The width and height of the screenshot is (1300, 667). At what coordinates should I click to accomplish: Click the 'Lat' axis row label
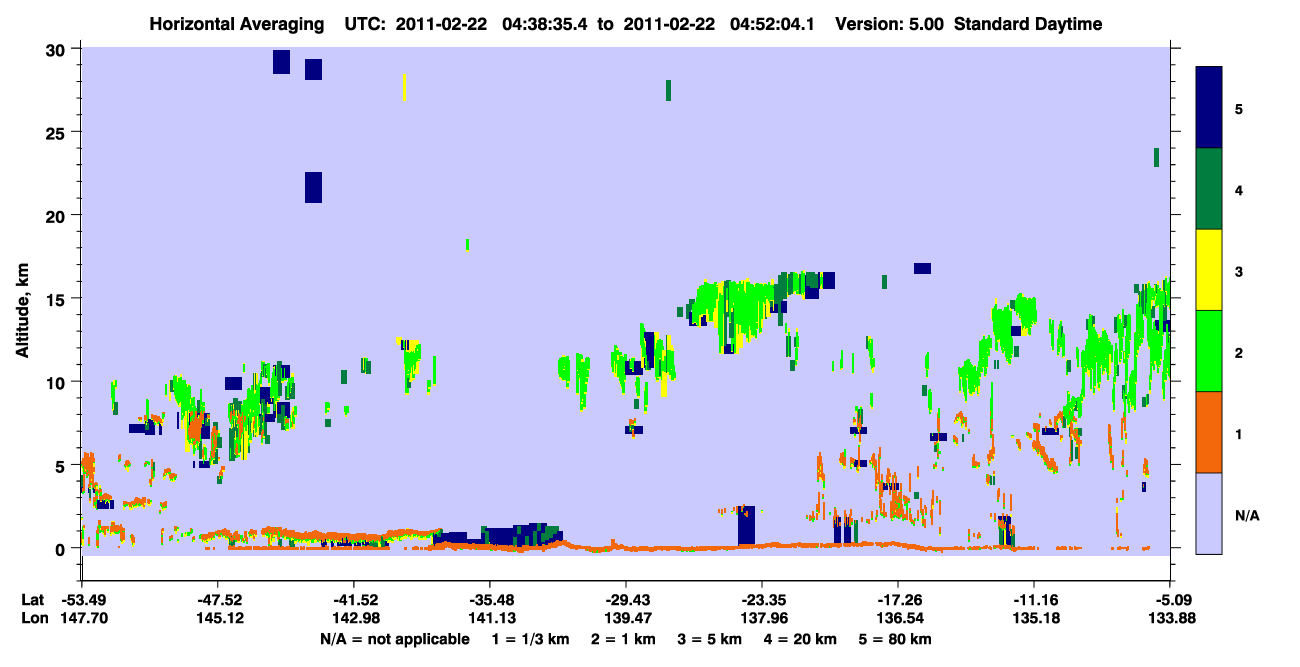pos(32,600)
